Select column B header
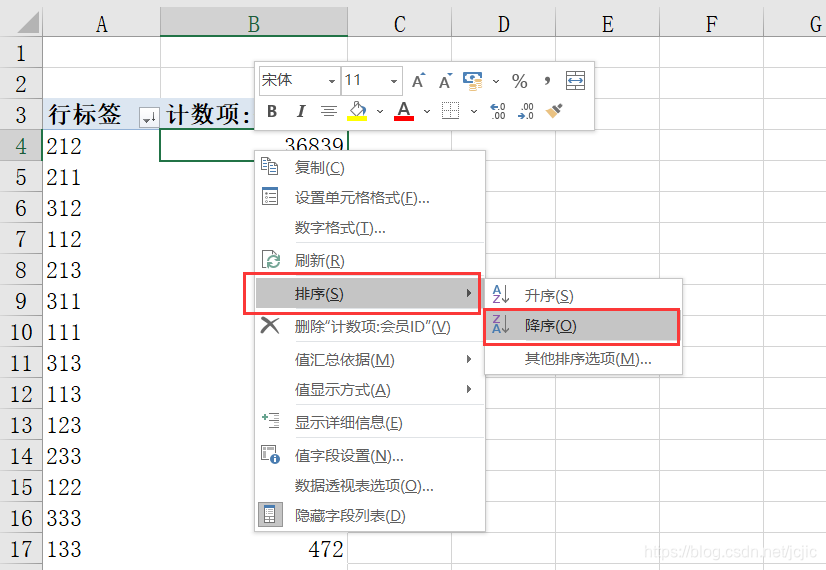Image resolution: width=826 pixels, height=570 pixels. pyautogui.click(x=254, y=23)
